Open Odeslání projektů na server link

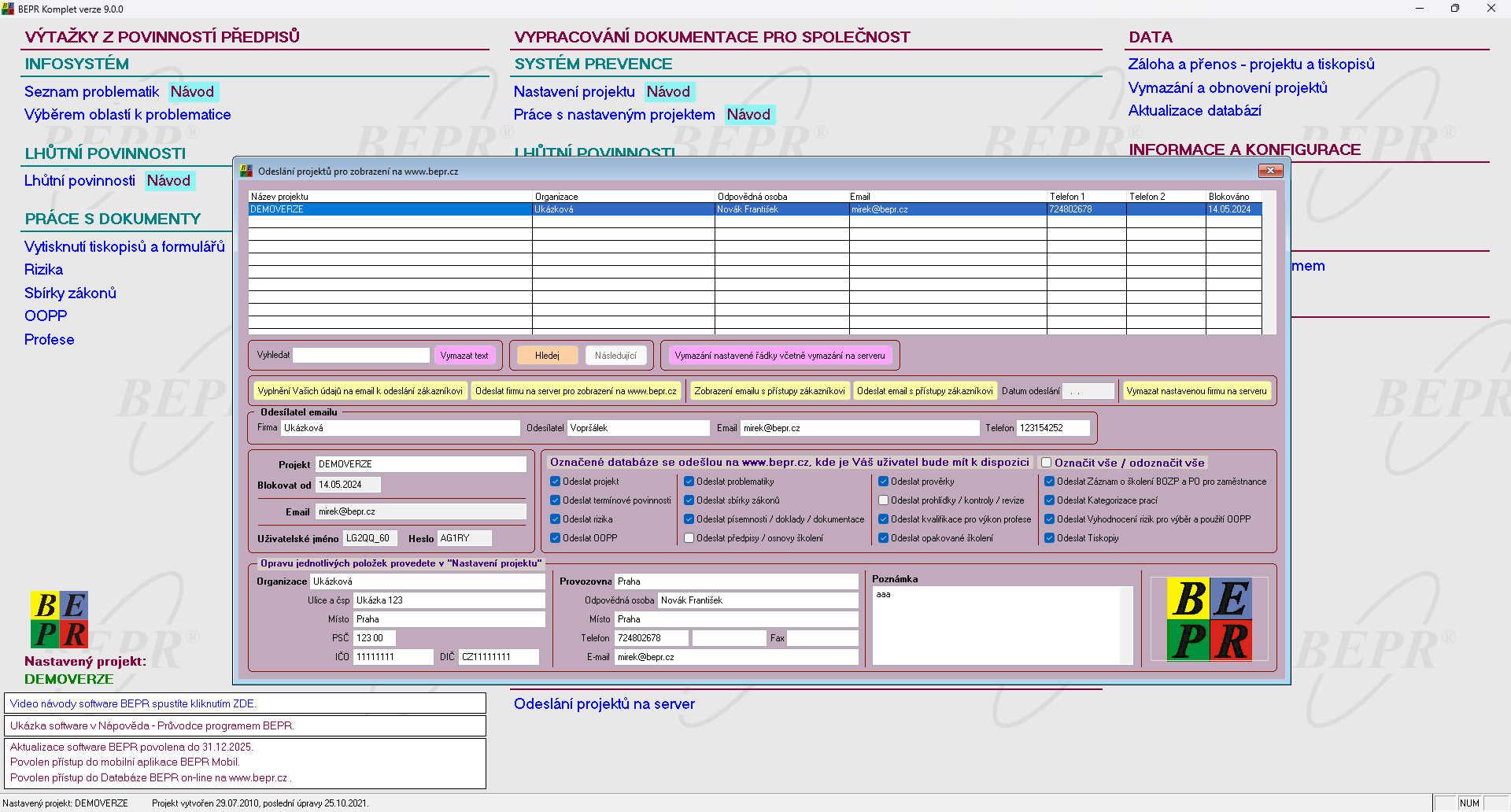coord(604,704)
